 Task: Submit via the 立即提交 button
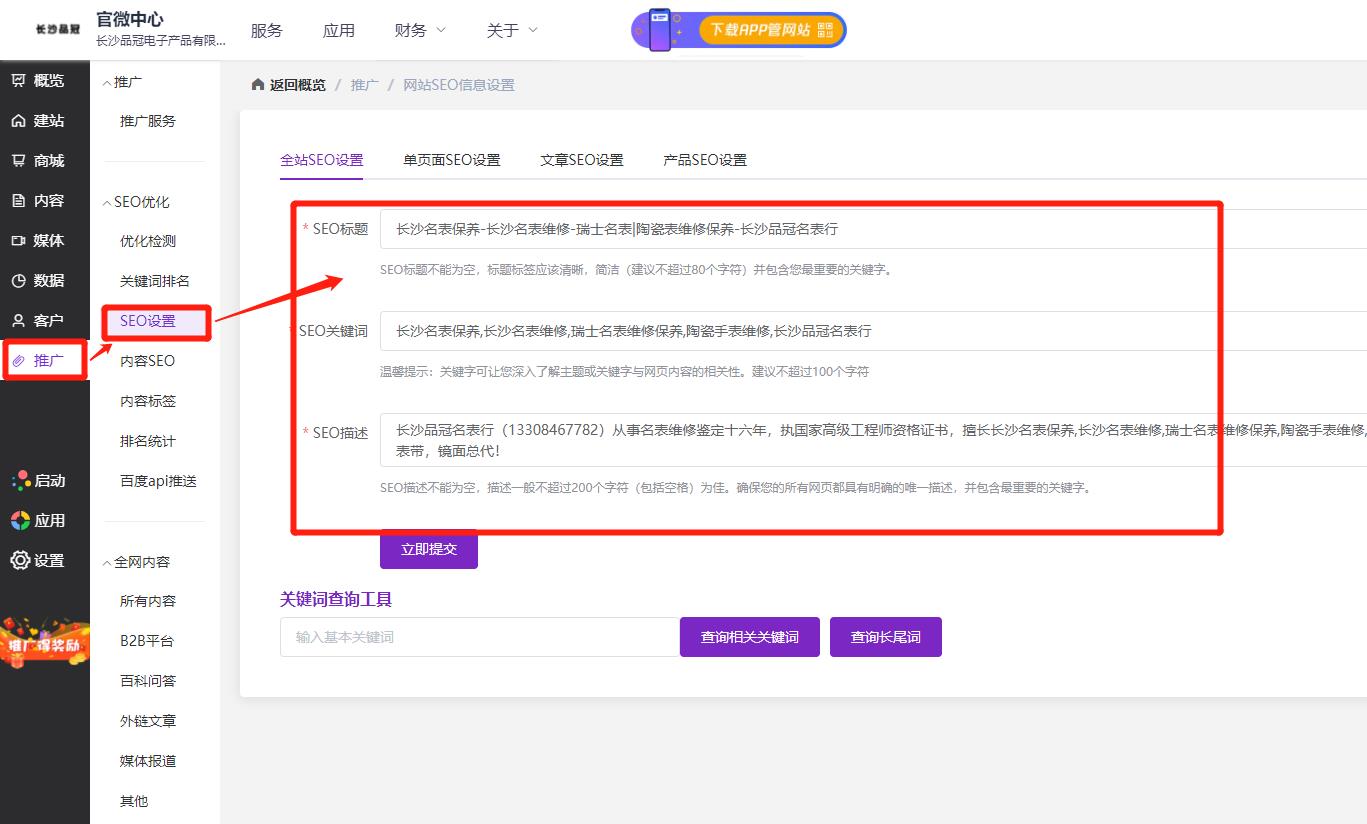pyautogui.click(x=428, y=549)
